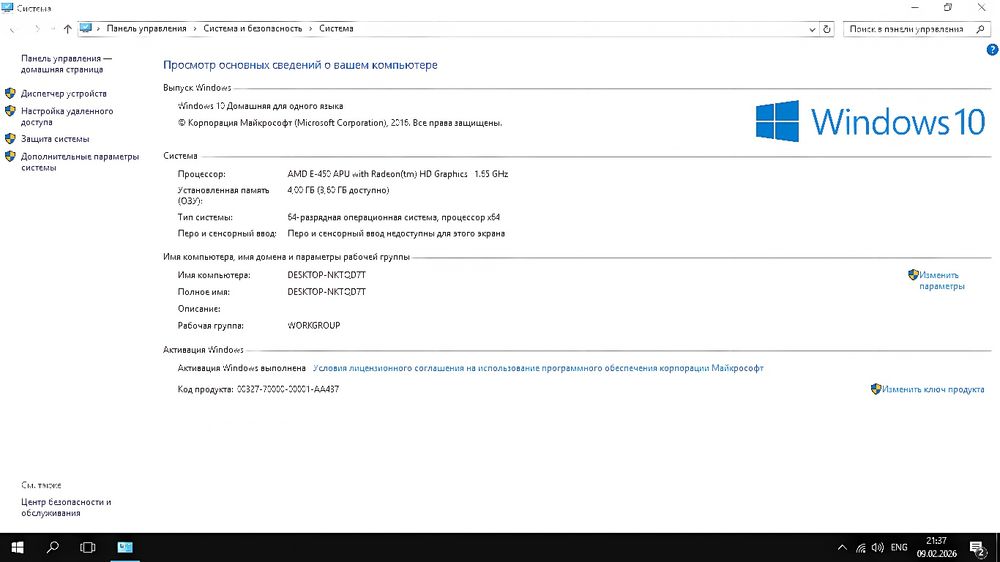This screenshot has height=562, width=1000.
Task: Open Защита системы link
Action: click(x=55, y=139)
